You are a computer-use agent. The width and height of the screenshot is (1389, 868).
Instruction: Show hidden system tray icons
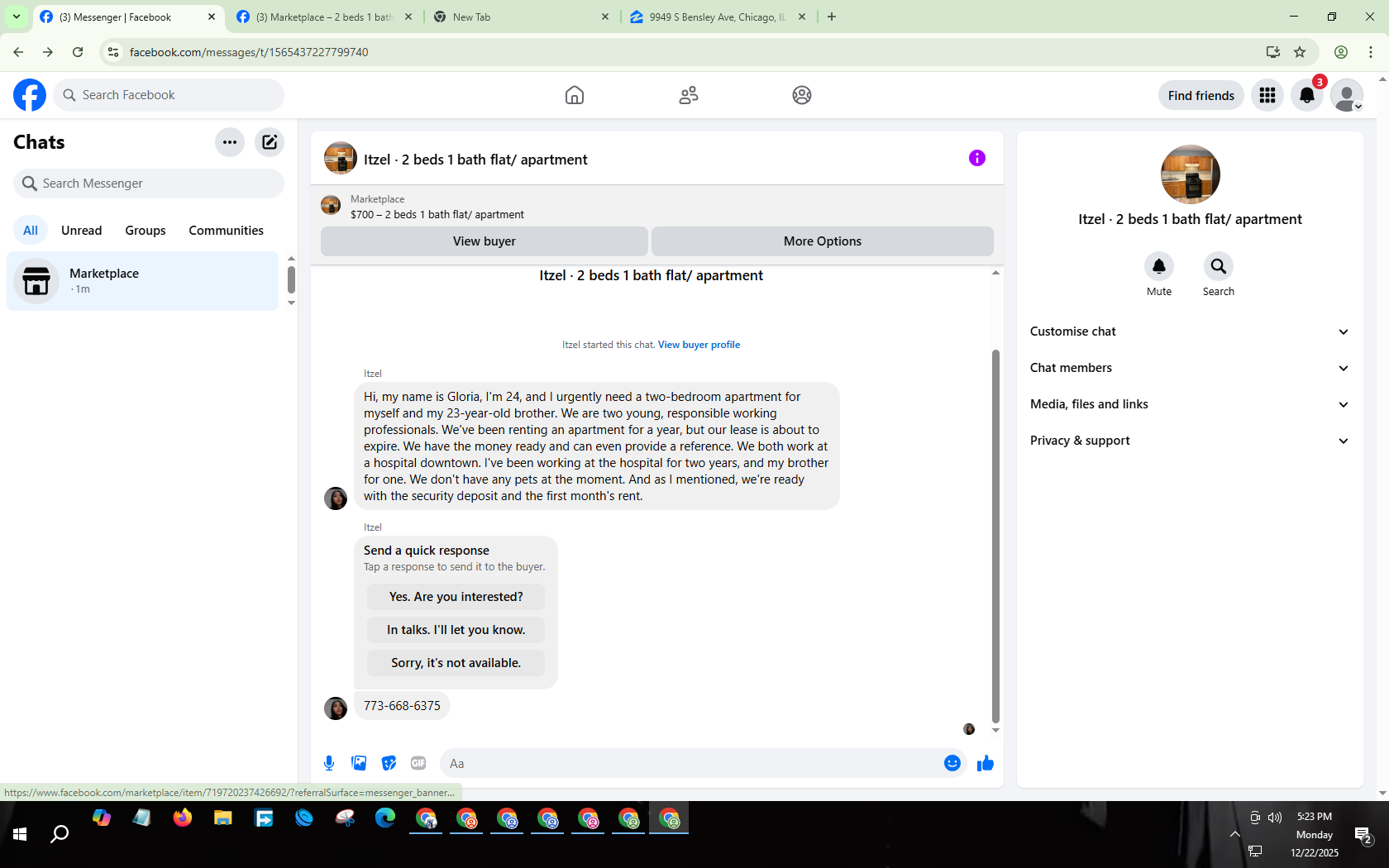[x=1234, y=834]
